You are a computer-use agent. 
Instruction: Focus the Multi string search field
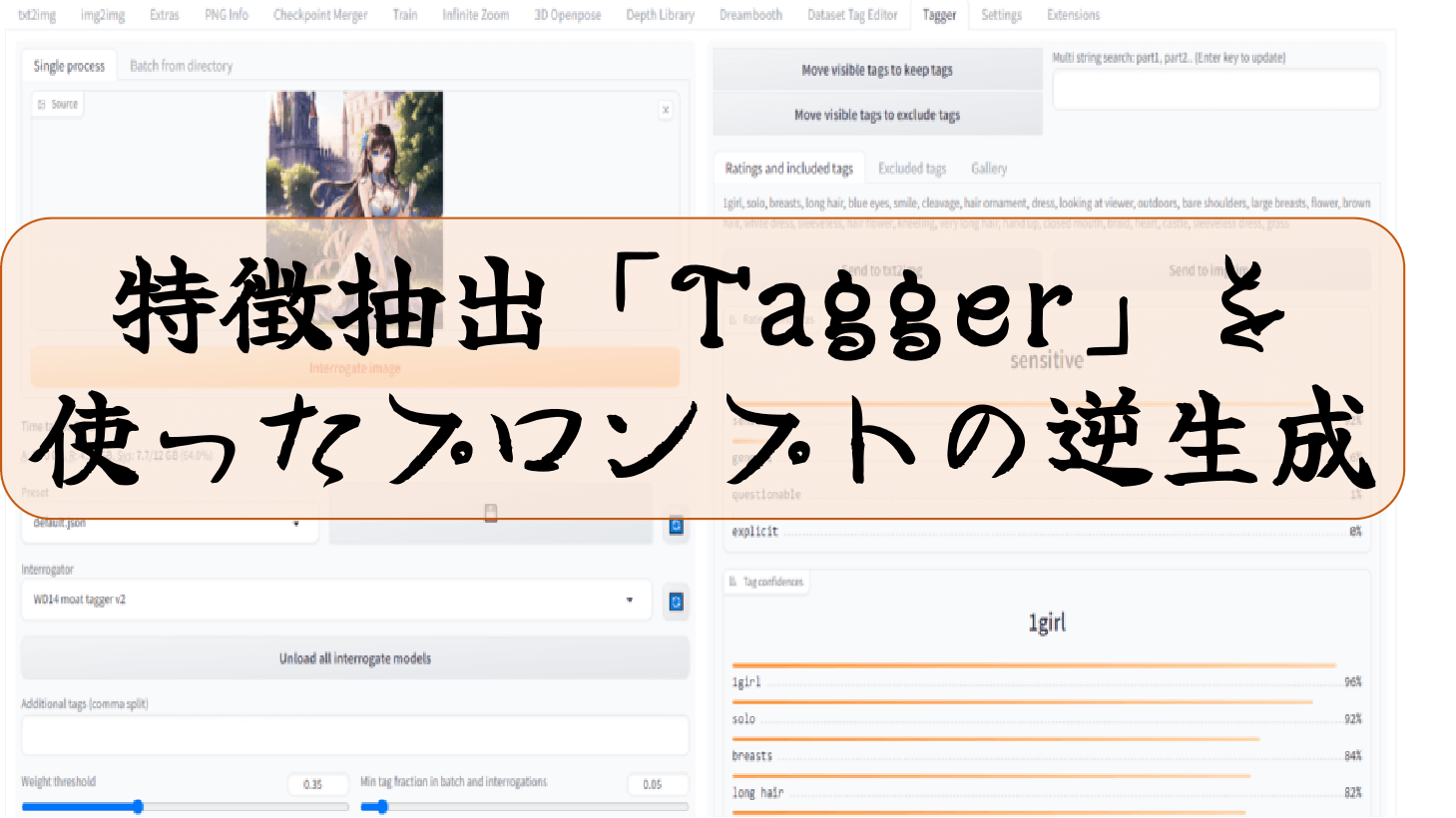pos(1215,90)
